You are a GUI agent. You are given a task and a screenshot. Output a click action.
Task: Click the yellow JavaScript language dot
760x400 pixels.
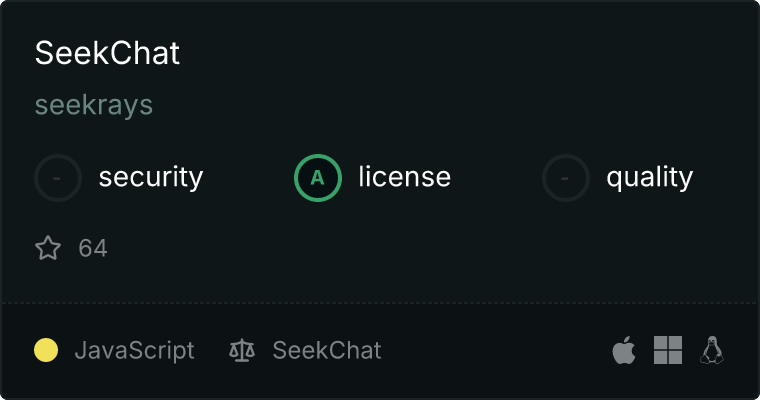[x=46, y=350]
